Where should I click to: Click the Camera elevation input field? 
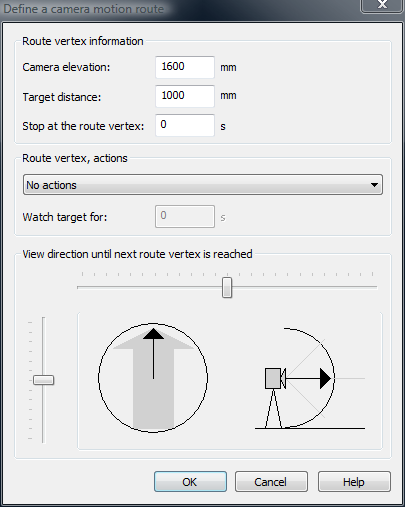[185, 67]
